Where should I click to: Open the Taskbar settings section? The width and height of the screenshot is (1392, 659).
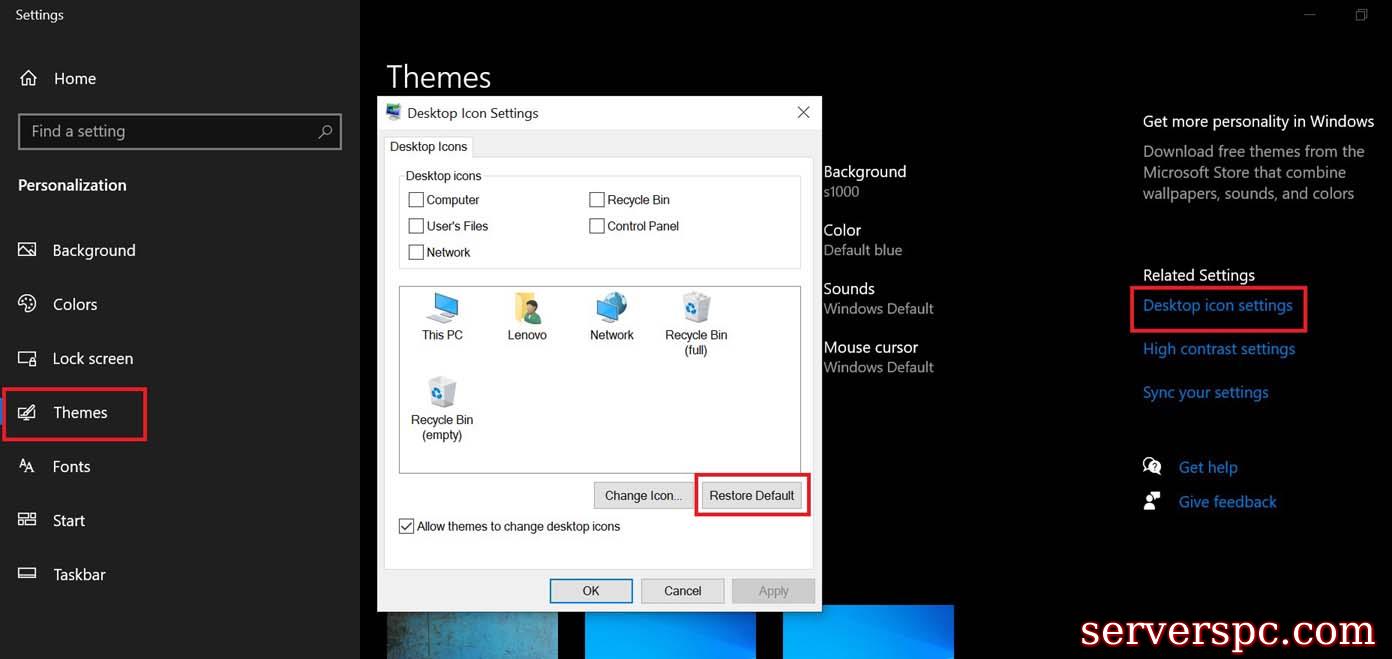79,574
